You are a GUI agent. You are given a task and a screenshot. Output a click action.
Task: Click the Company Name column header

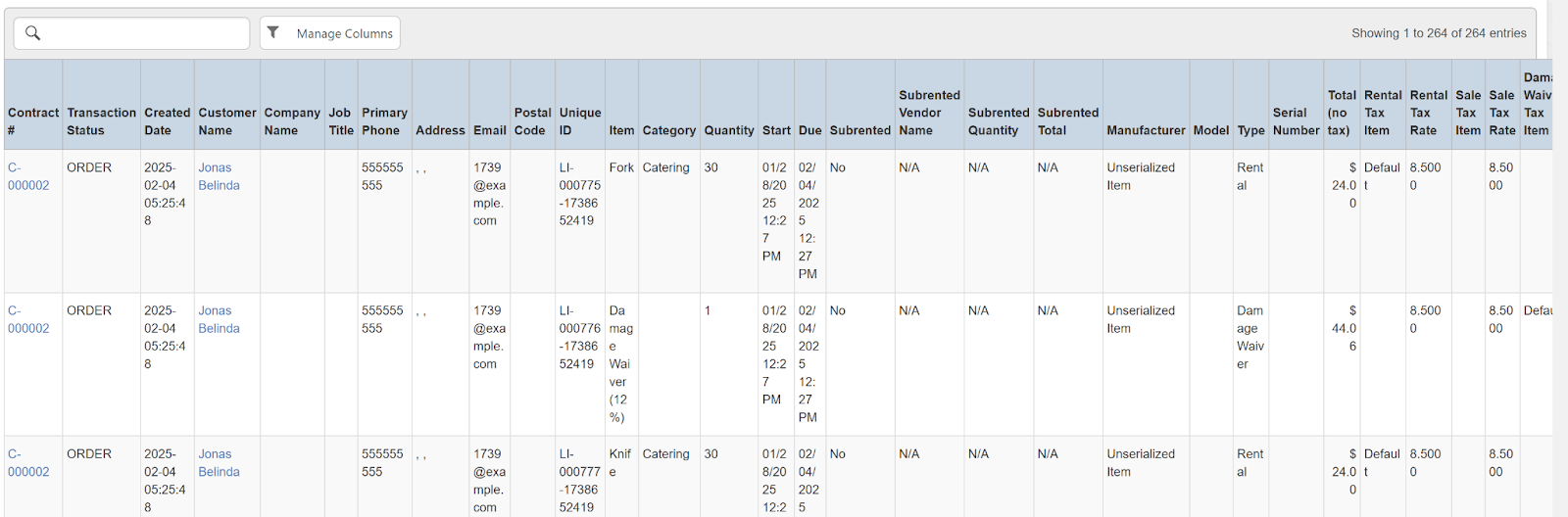point(292,121)
